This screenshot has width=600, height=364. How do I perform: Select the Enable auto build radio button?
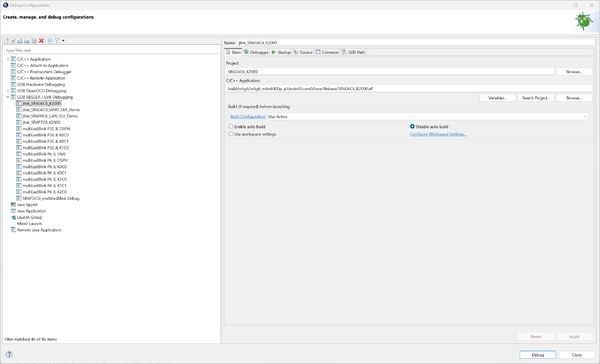point(231,126)
